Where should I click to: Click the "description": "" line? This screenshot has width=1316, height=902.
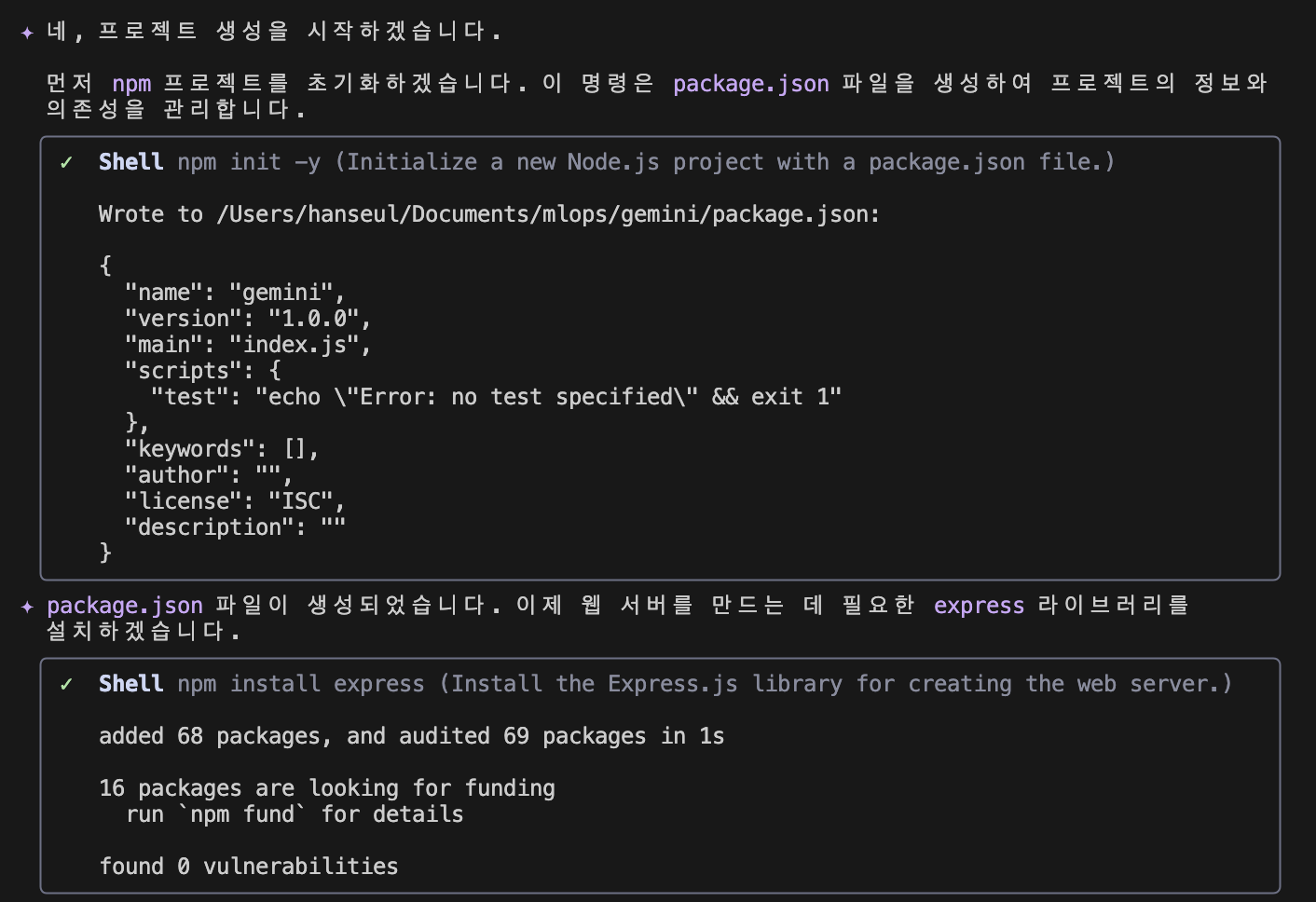point(235,527)
